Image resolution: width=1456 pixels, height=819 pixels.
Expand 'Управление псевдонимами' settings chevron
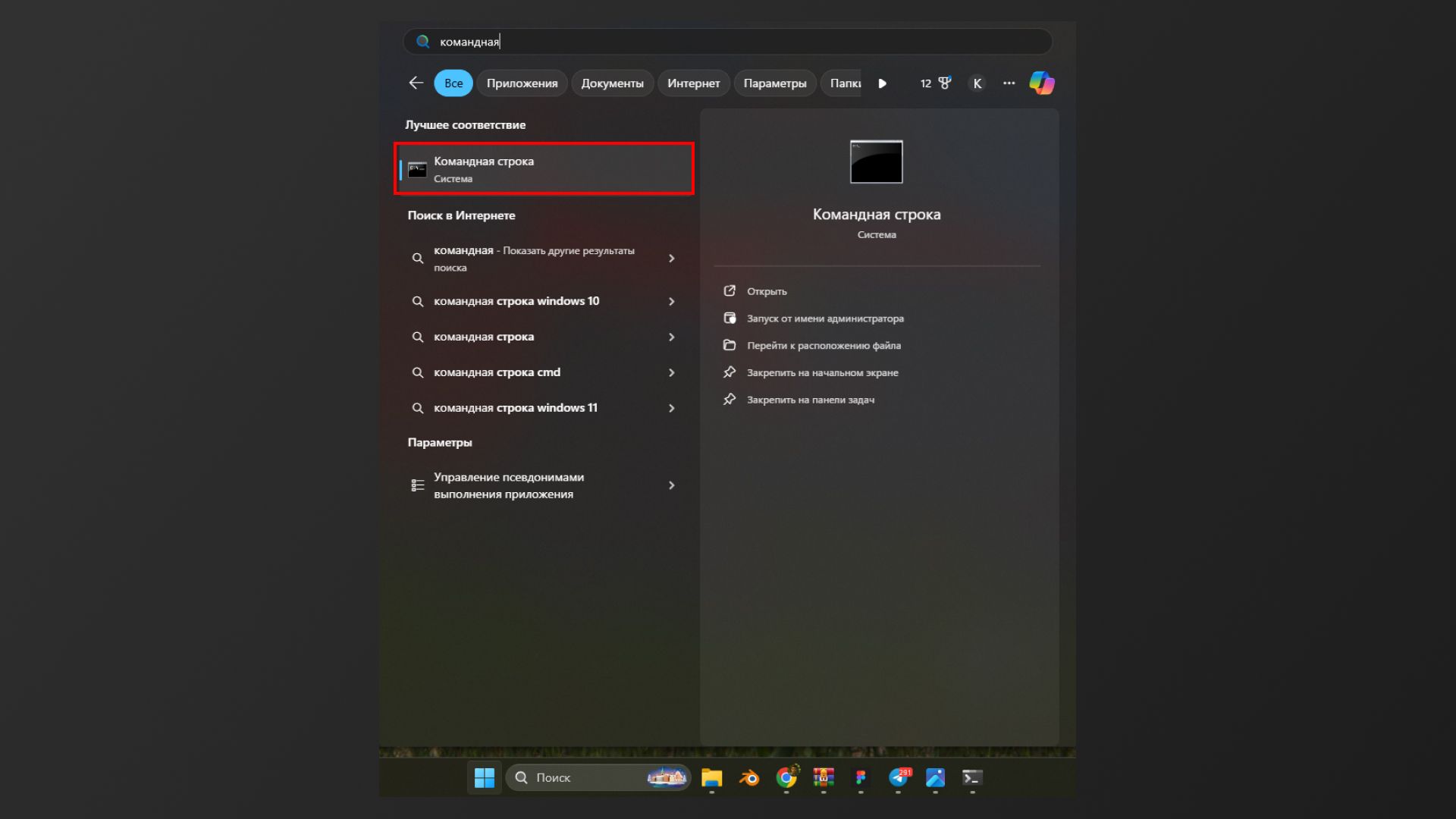click(671, 485)
